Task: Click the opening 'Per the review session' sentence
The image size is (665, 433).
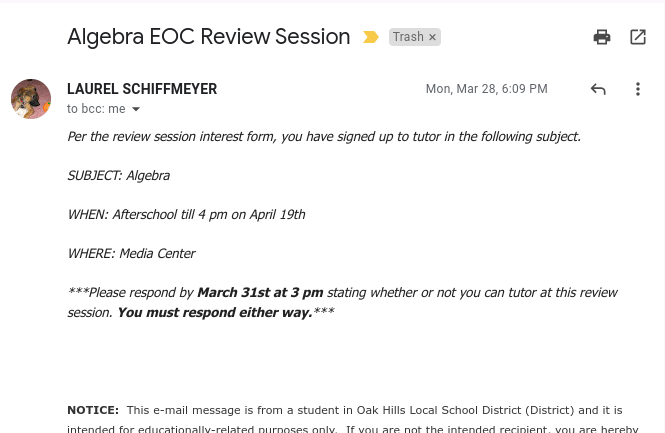Action: 323,136
